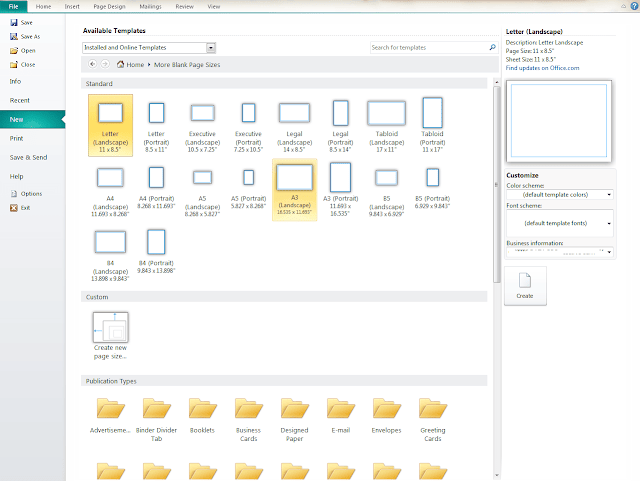640x481 pixels.
Task: Focus the Search for templates field
Action: pos(429,47)
